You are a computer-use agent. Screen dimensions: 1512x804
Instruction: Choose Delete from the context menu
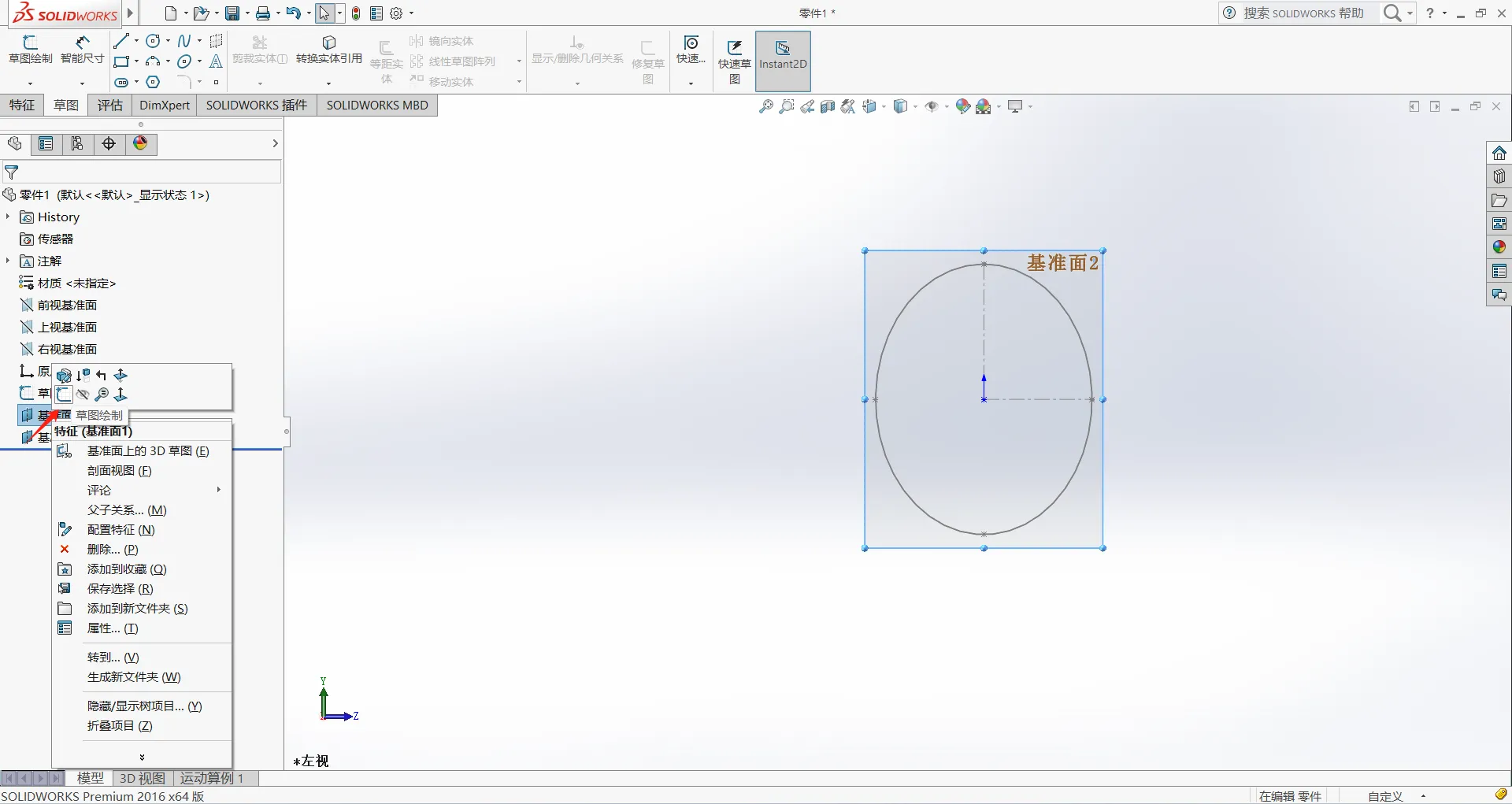pos(112,550)
